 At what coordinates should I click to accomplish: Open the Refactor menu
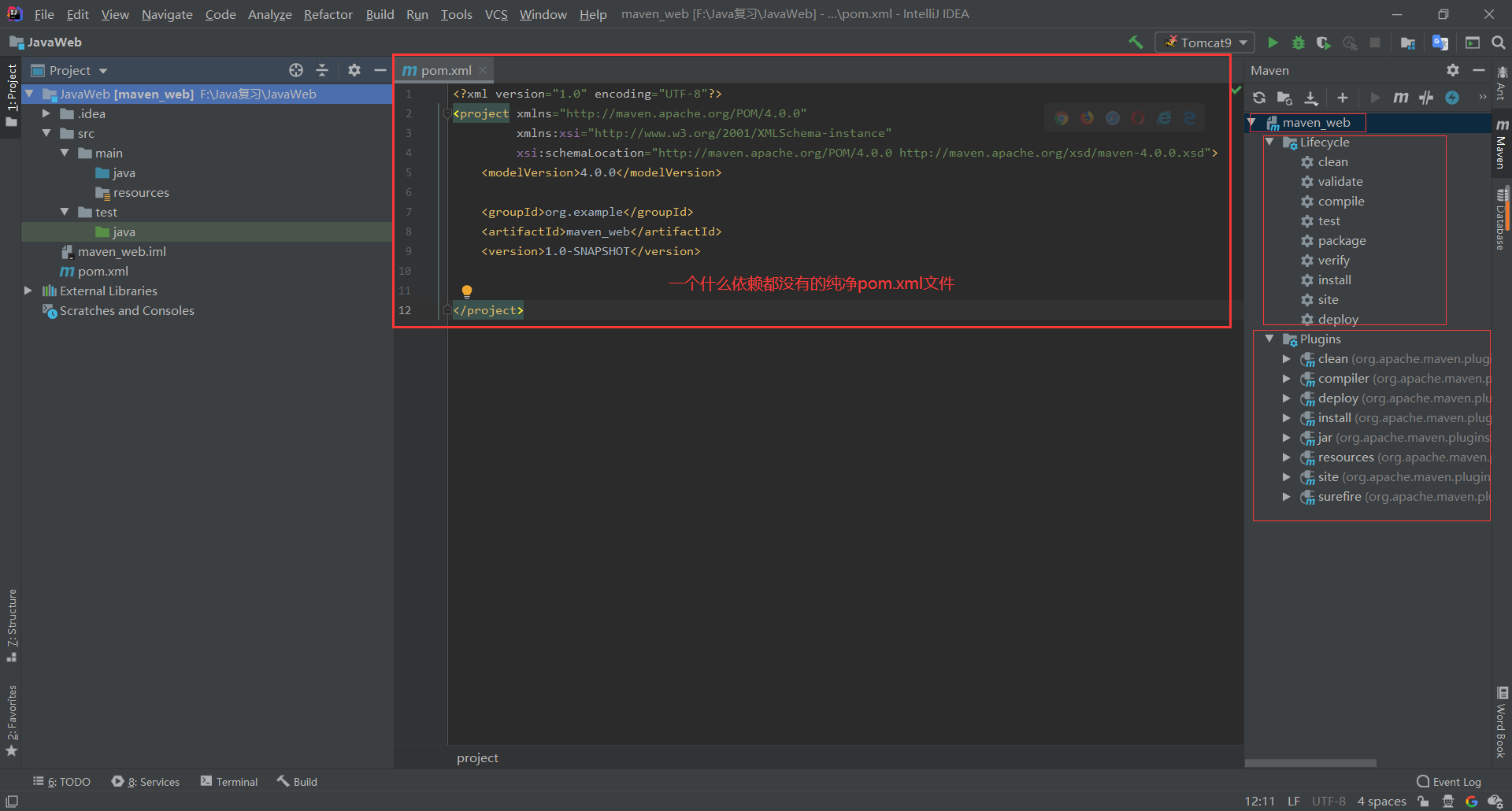(328, 14)
